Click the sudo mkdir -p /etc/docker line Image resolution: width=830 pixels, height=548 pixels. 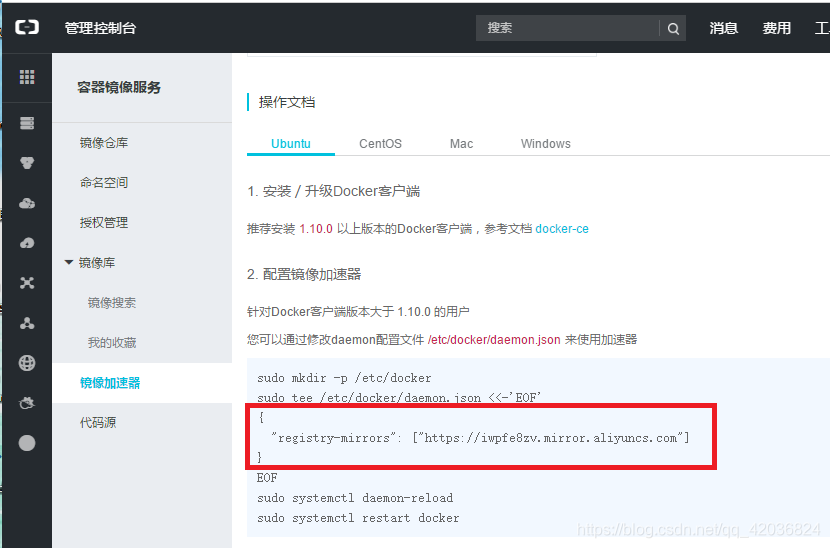(x=344, y=378)
